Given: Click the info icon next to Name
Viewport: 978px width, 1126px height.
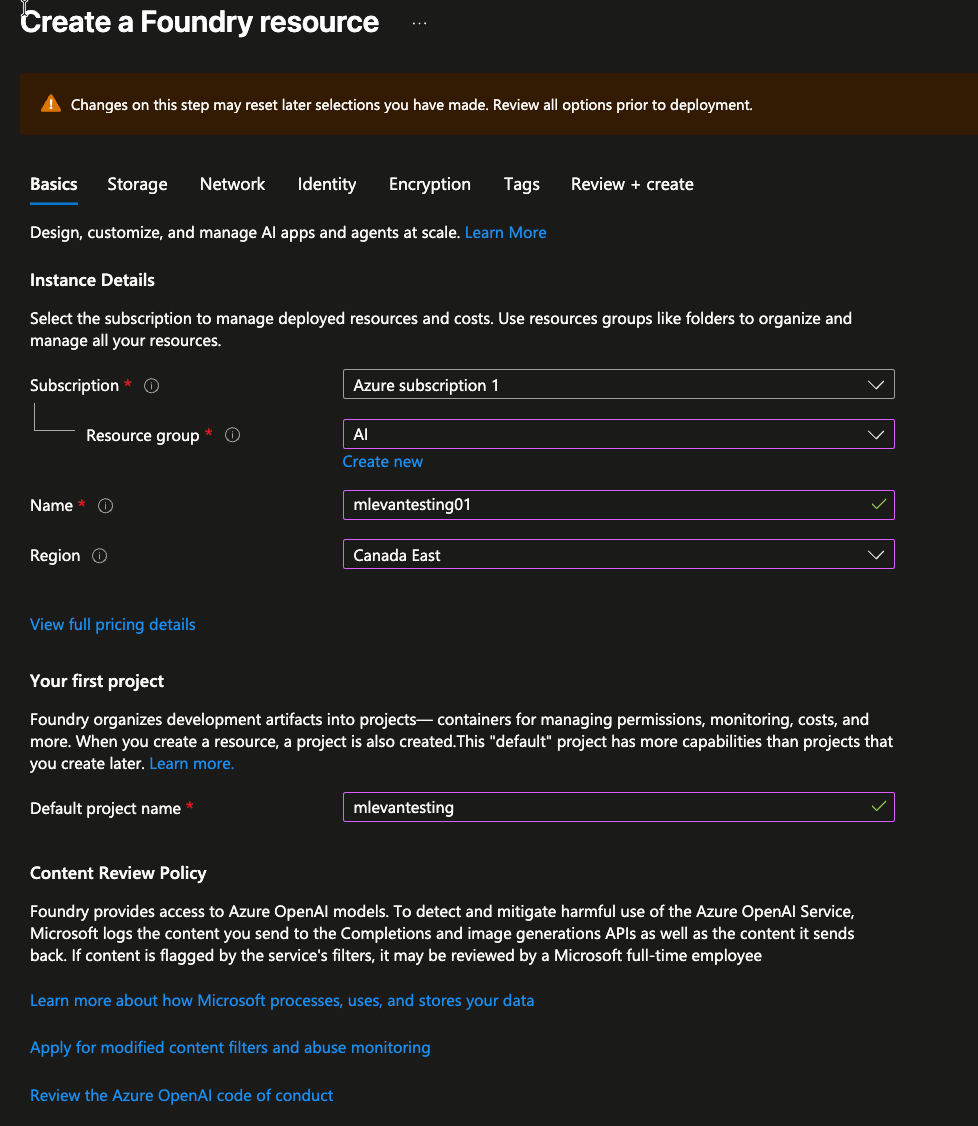Looking at the screenshot, I should 106,506.
